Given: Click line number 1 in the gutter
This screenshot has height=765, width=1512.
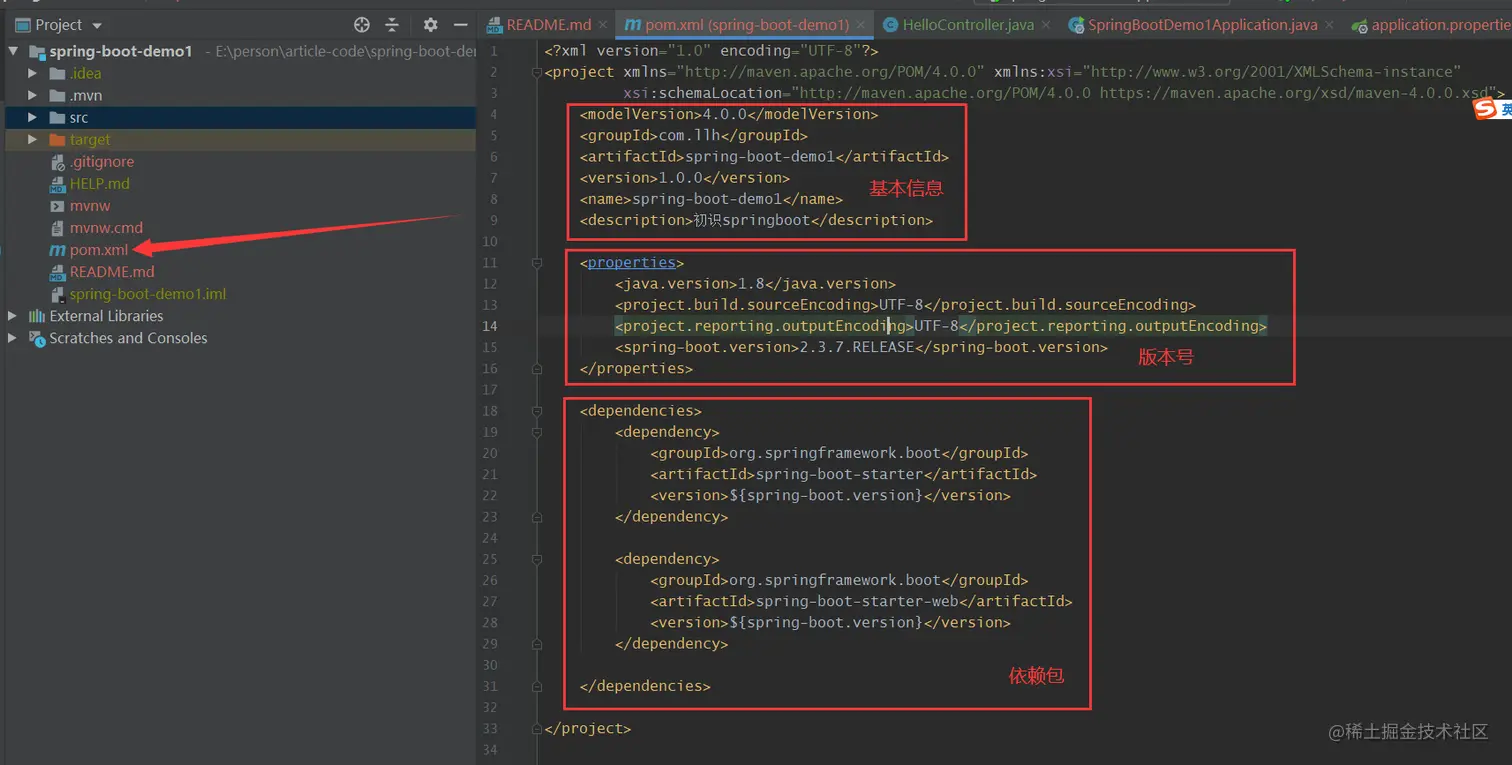Looking at the screenshot, I should coord(493,51).
